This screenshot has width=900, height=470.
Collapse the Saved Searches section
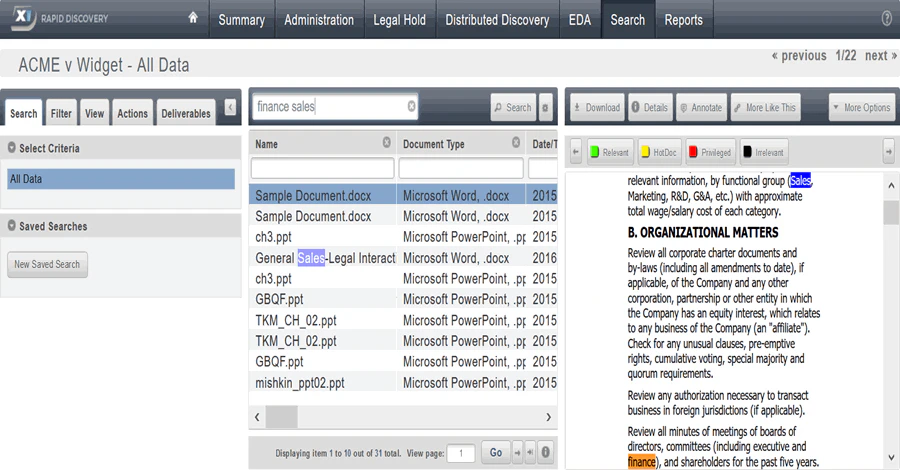click(x=11, y=226)
